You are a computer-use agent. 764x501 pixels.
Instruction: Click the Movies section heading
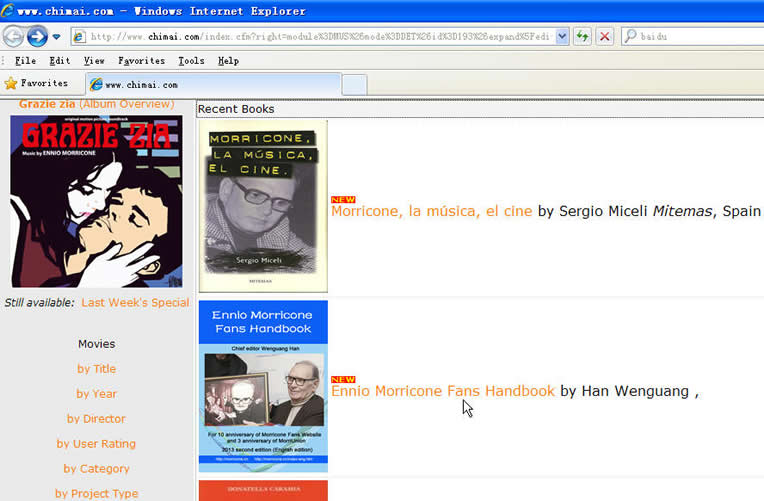[x=96, y=344]
